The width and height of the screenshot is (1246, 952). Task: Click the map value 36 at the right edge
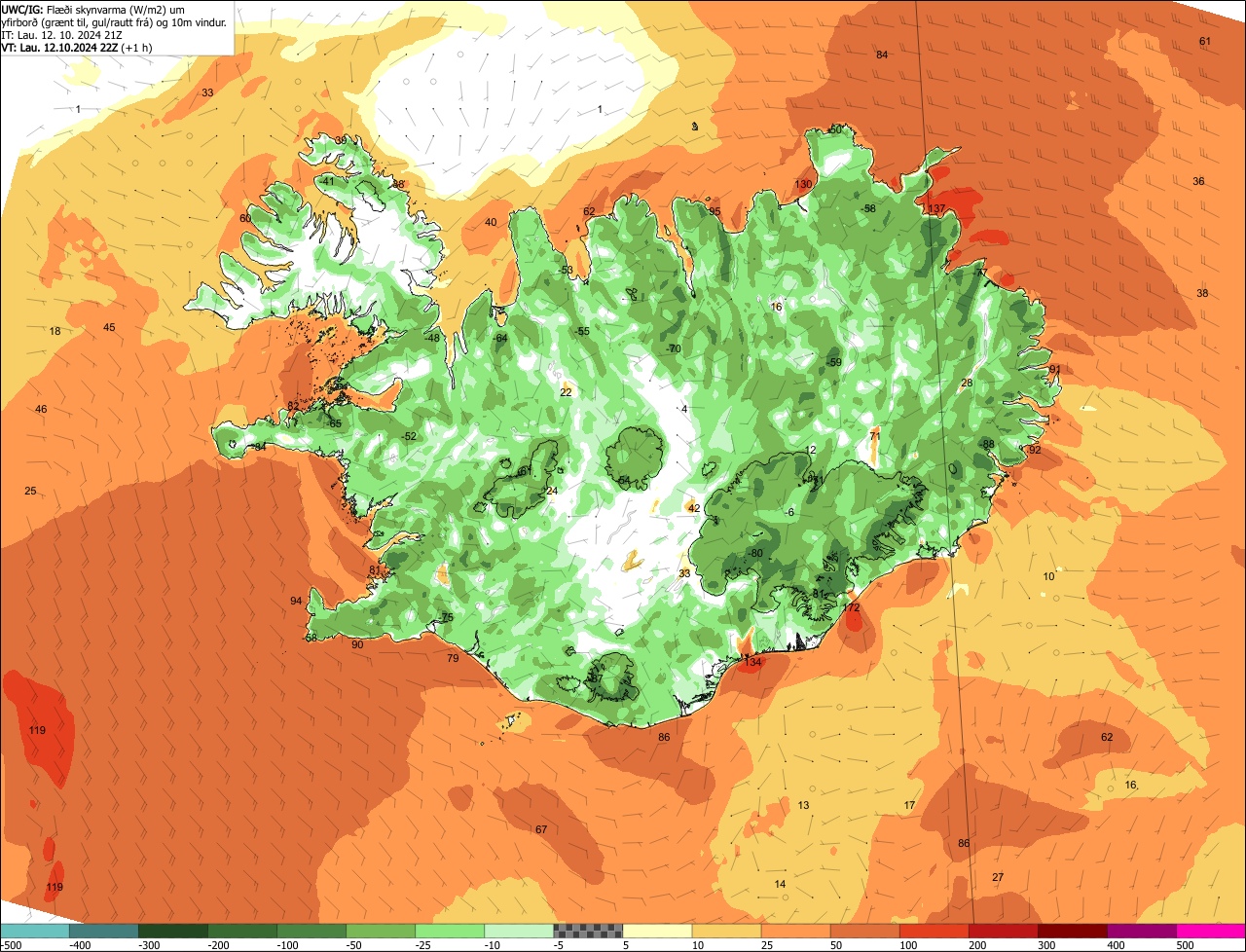coord(1199,181)
